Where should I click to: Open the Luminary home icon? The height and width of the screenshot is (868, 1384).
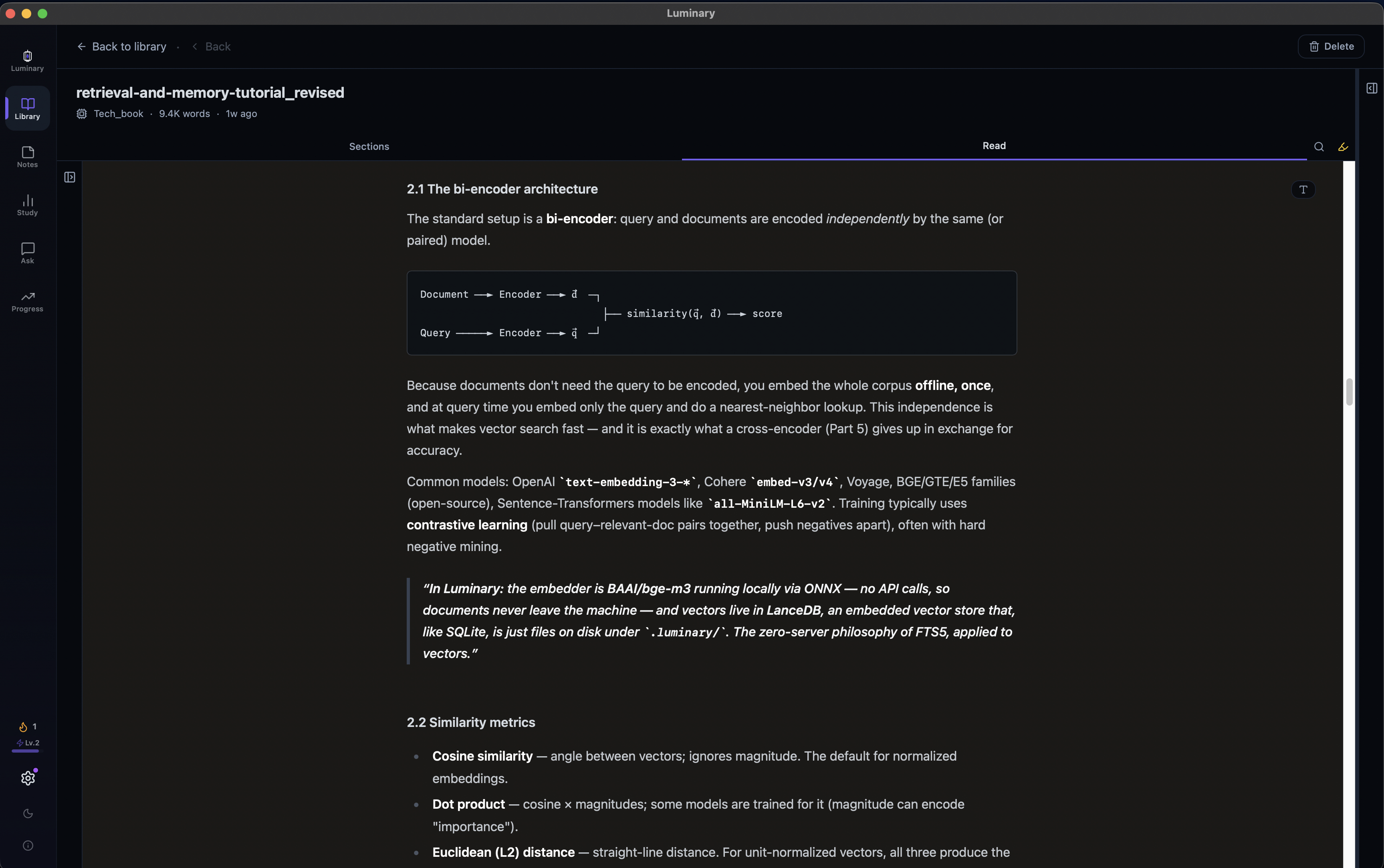[27, 60]
